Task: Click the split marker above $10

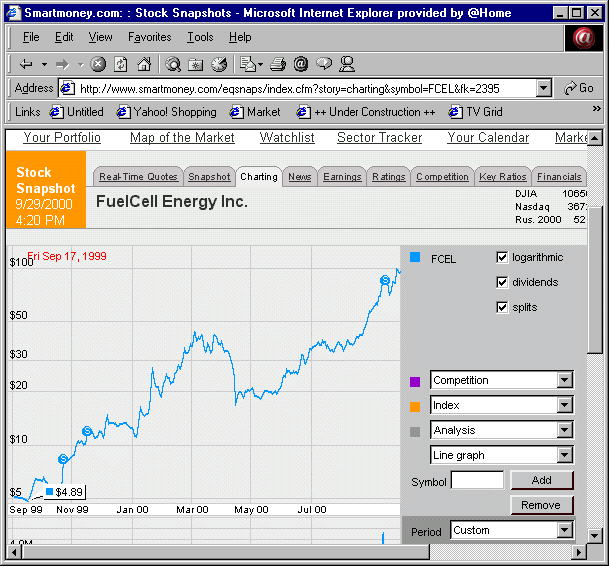Action: point(87,431)
